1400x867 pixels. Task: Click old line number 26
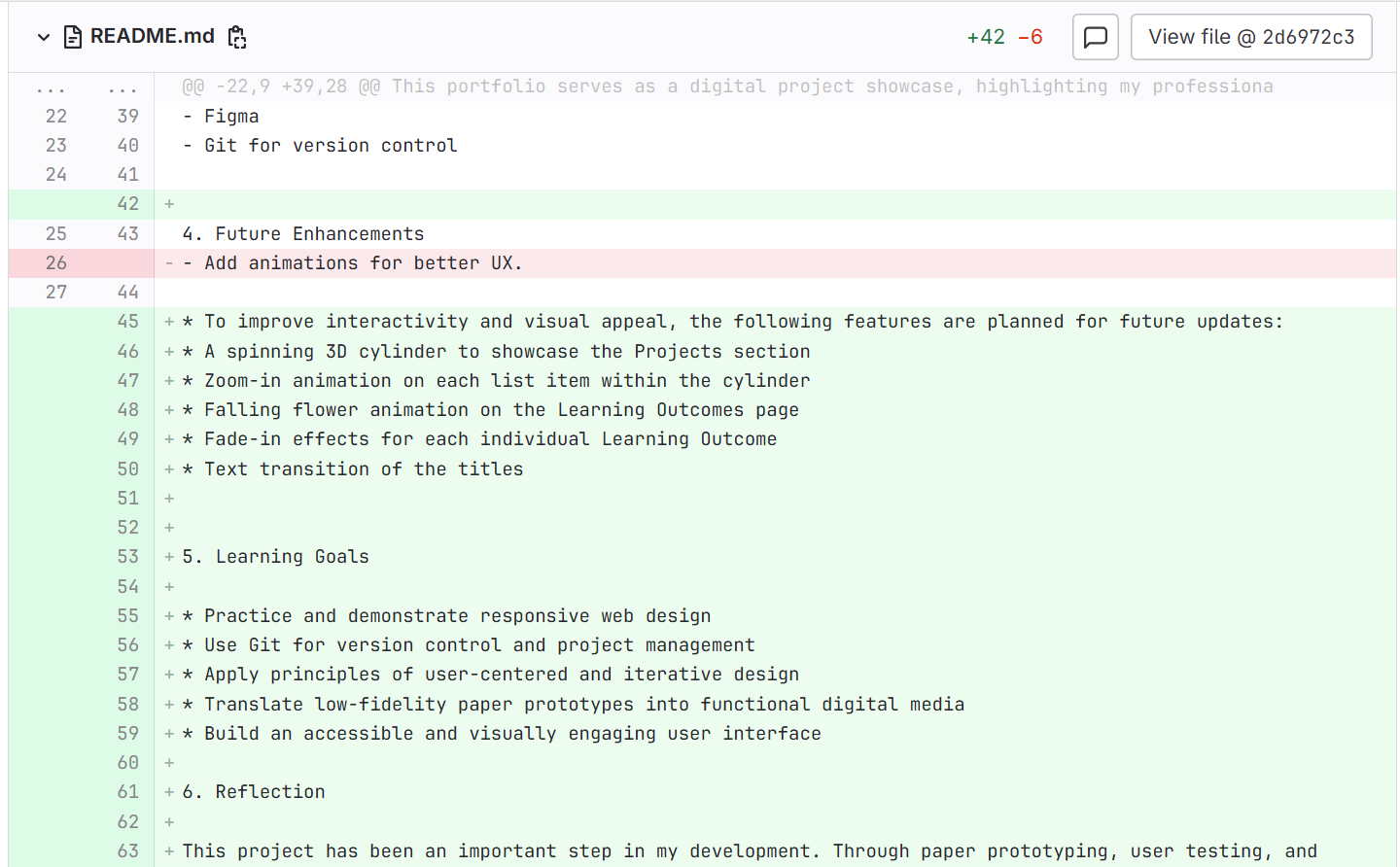pos(56,263)
